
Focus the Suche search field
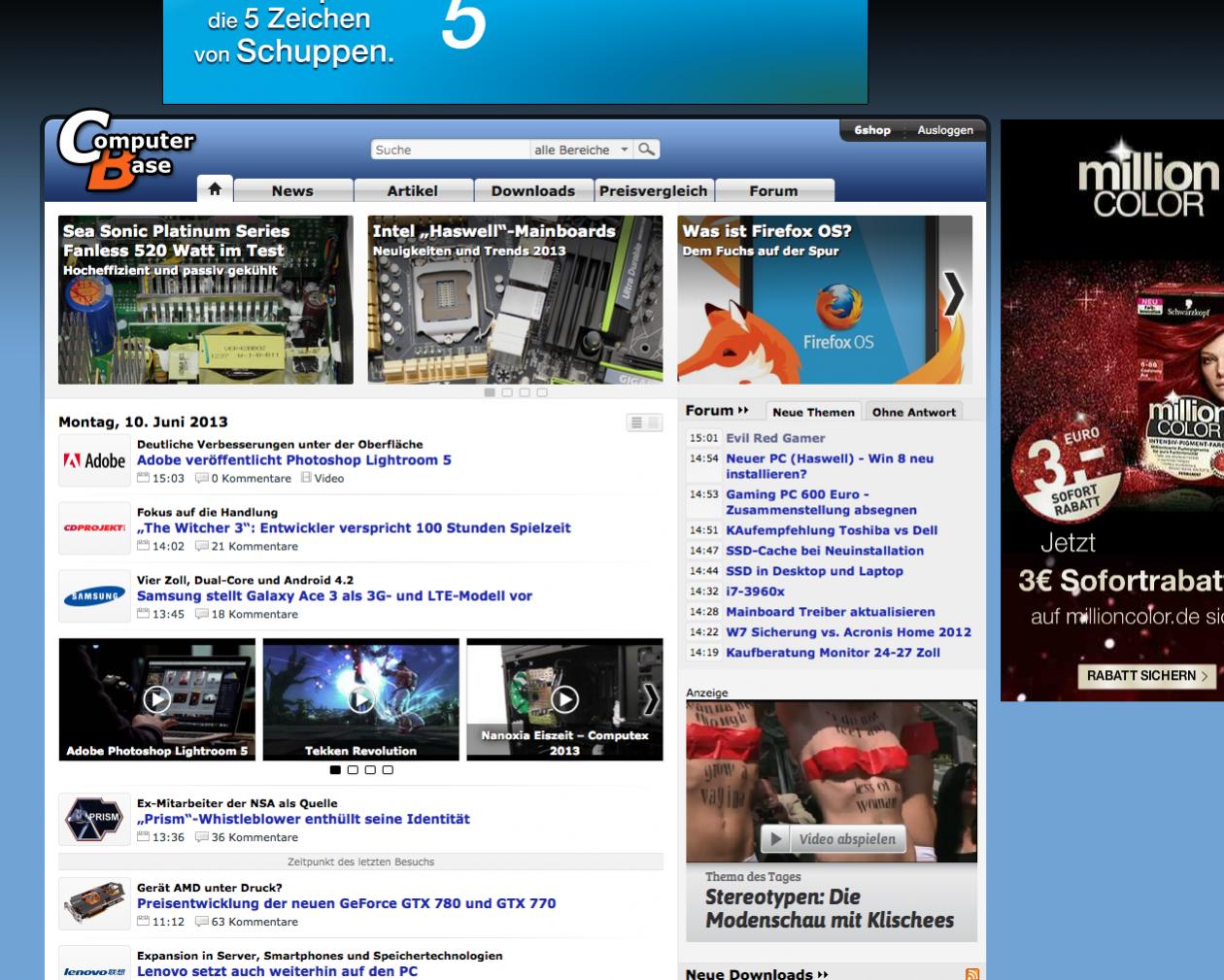point(451,150)
